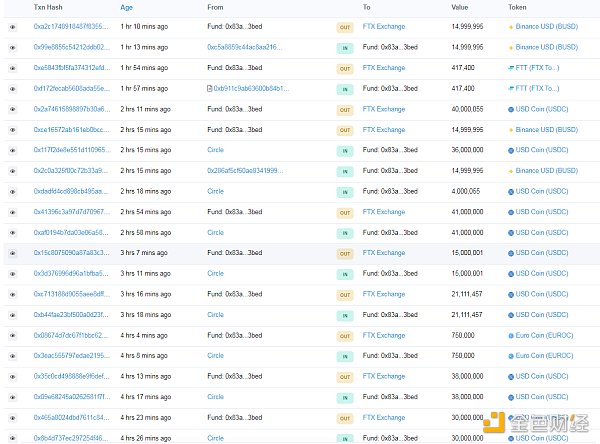Open sender address 0xc5a8859c44ac8aa216
This screenshot has width=600, height=444.
pyautogui.click(x=243, y=47)
